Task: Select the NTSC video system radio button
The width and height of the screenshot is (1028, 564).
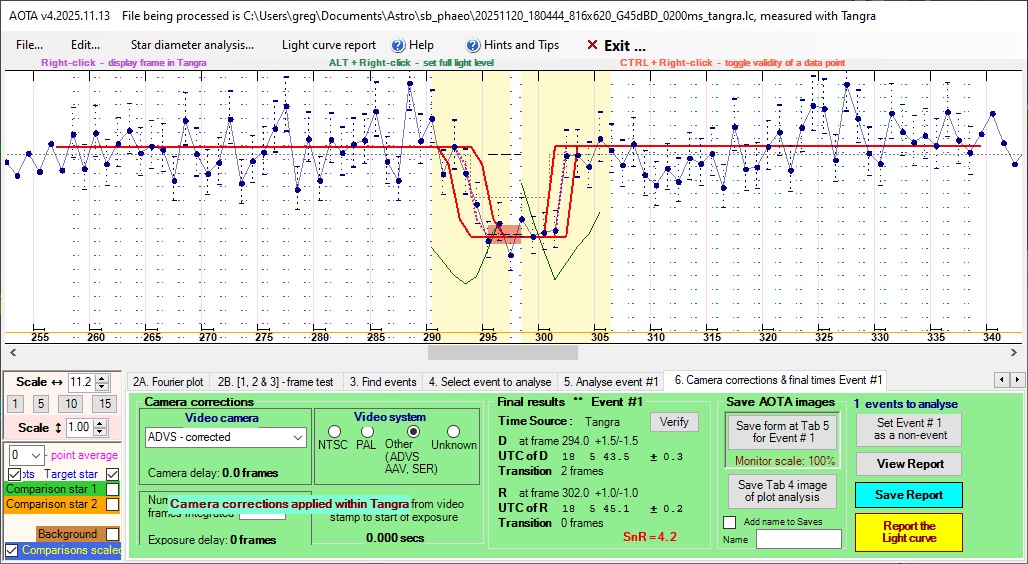Action: tap(327, 431)
